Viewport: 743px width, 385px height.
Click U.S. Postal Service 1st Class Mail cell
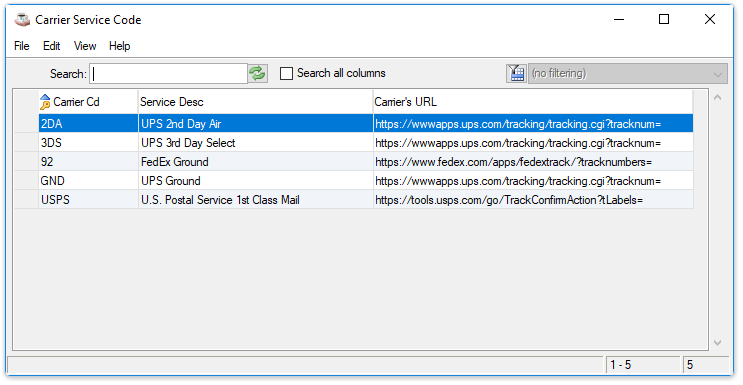256,200
